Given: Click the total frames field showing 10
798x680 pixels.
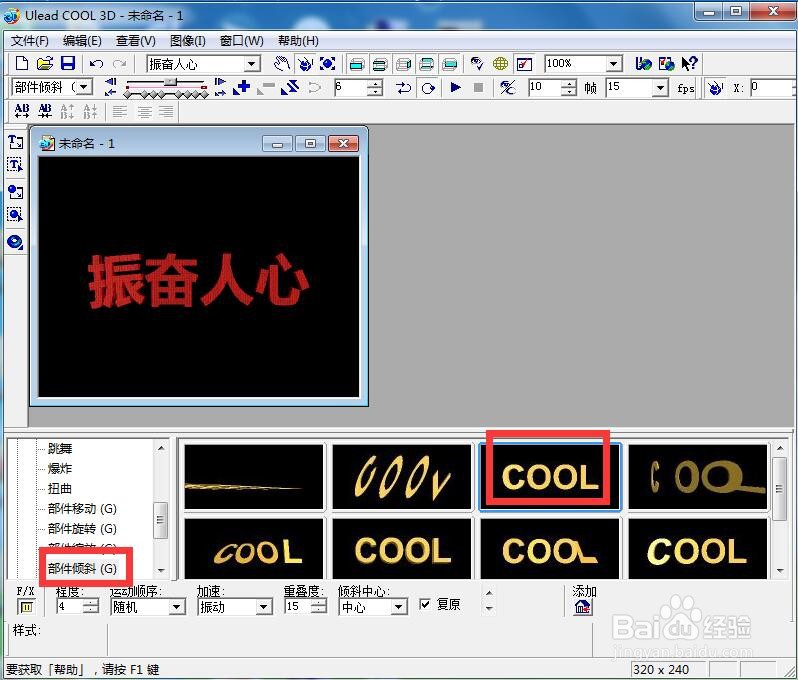Looking at the screenshot, I should coord(546,88).
